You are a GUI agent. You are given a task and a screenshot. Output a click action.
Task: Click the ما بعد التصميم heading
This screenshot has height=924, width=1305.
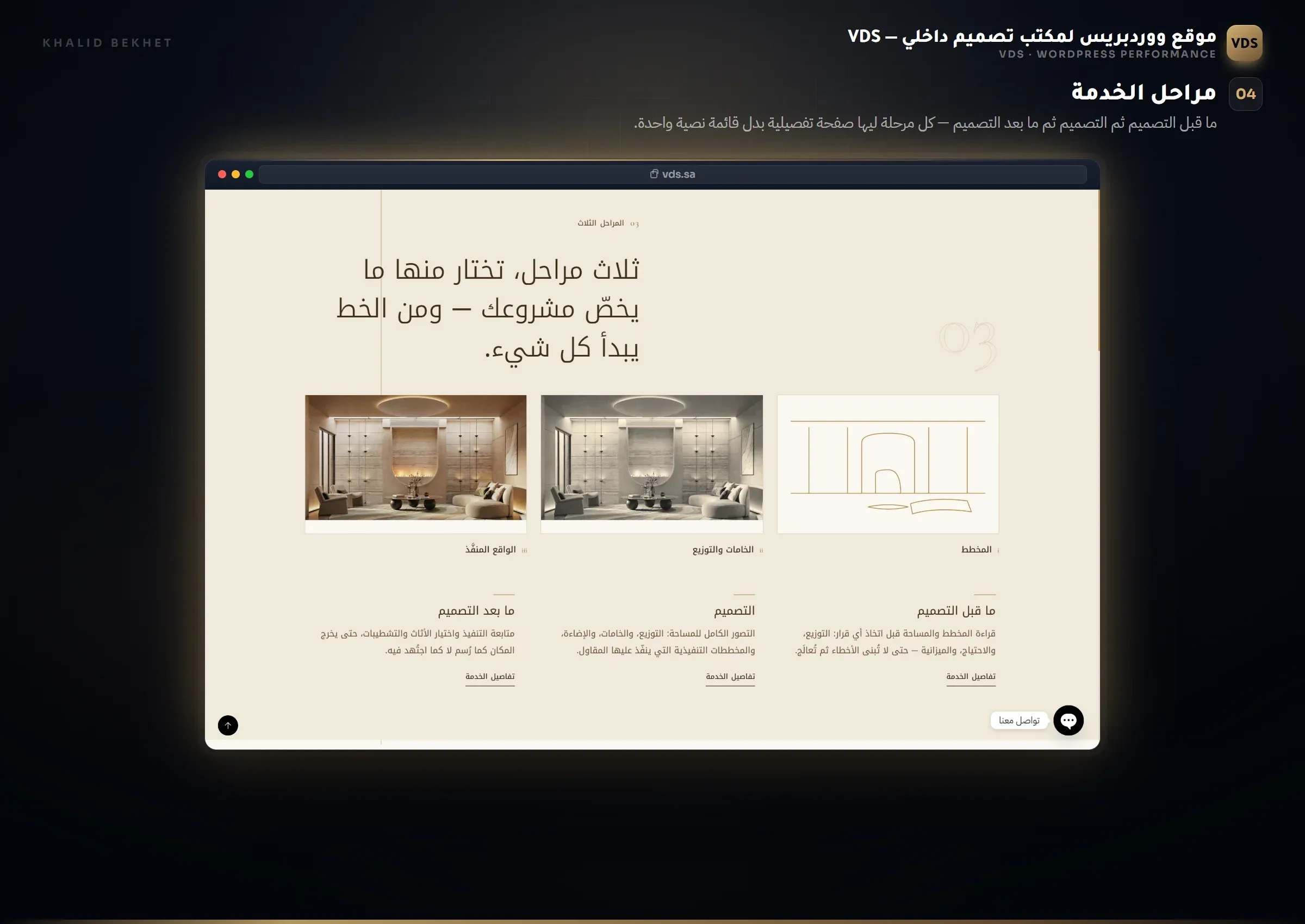click(x=476, y=610)
